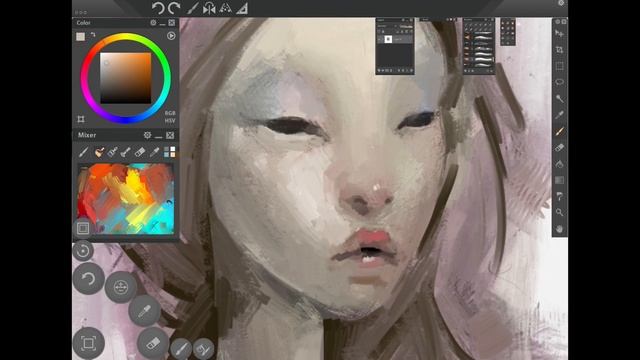This screenshot has width=640, height=360.
Task: Select the Lasso selection tool
Action: [560, 82]
